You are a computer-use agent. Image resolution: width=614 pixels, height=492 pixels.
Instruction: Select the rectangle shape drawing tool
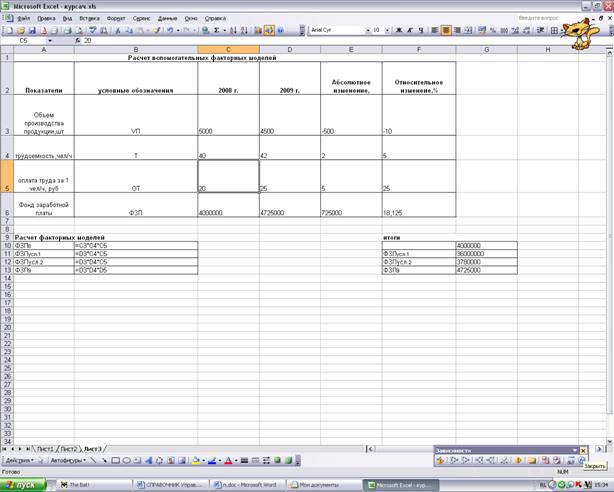[x=115, y=461]
